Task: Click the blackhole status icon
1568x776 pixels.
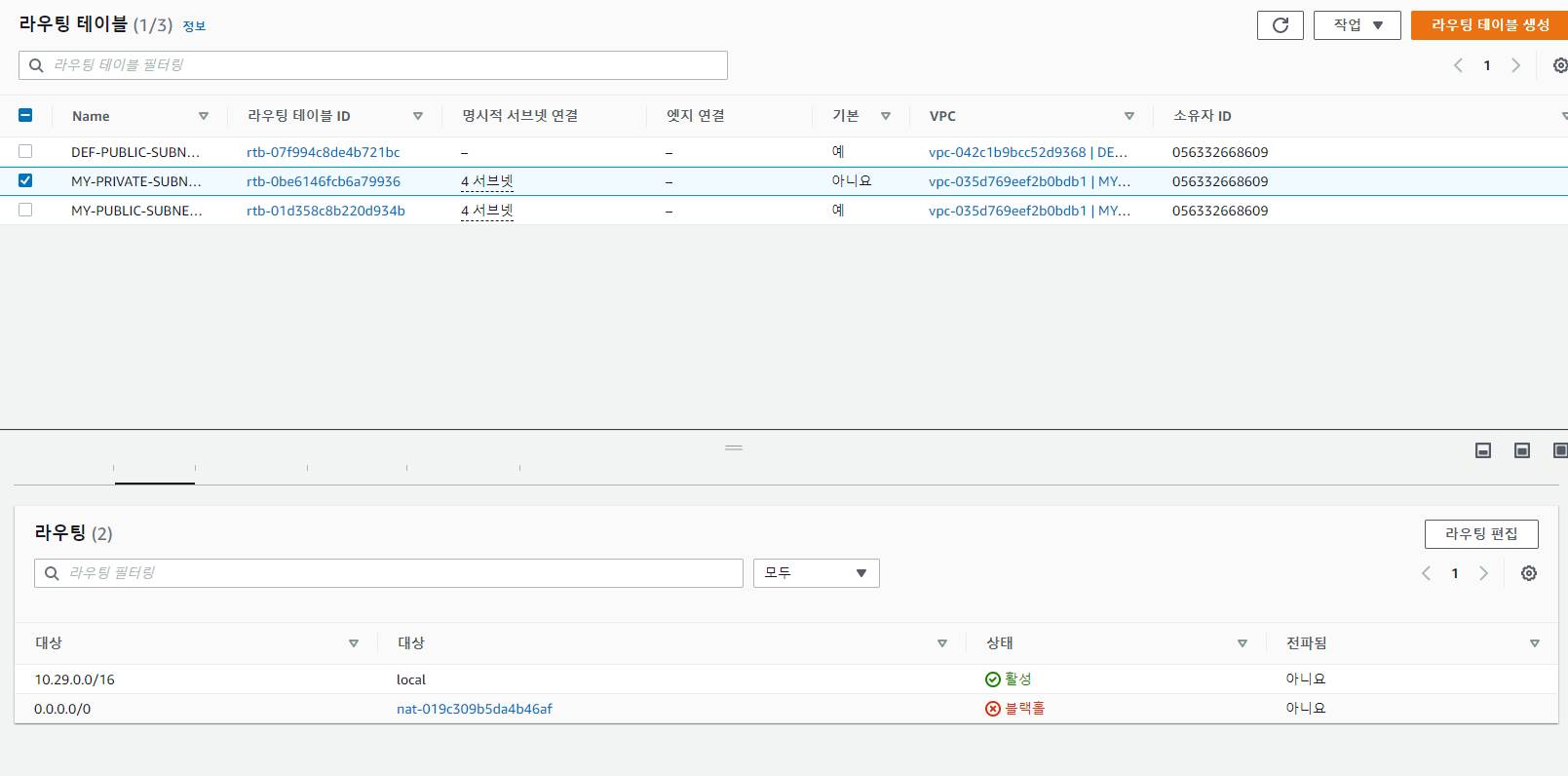Action: pos(993,709)
